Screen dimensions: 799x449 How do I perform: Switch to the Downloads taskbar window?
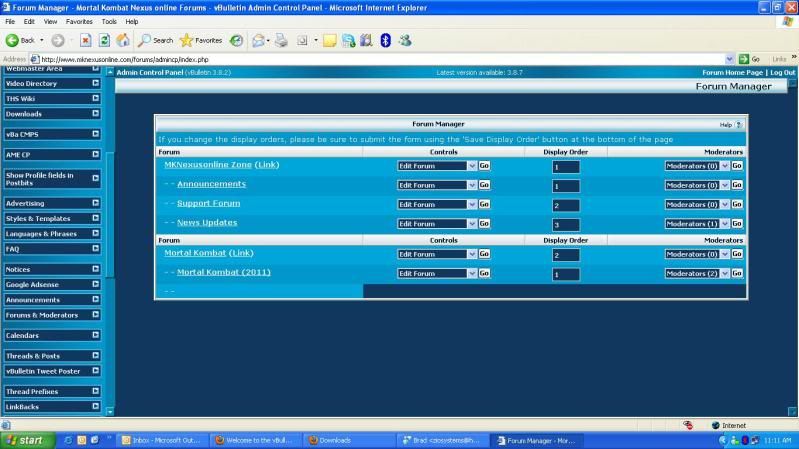coord(349,440)
